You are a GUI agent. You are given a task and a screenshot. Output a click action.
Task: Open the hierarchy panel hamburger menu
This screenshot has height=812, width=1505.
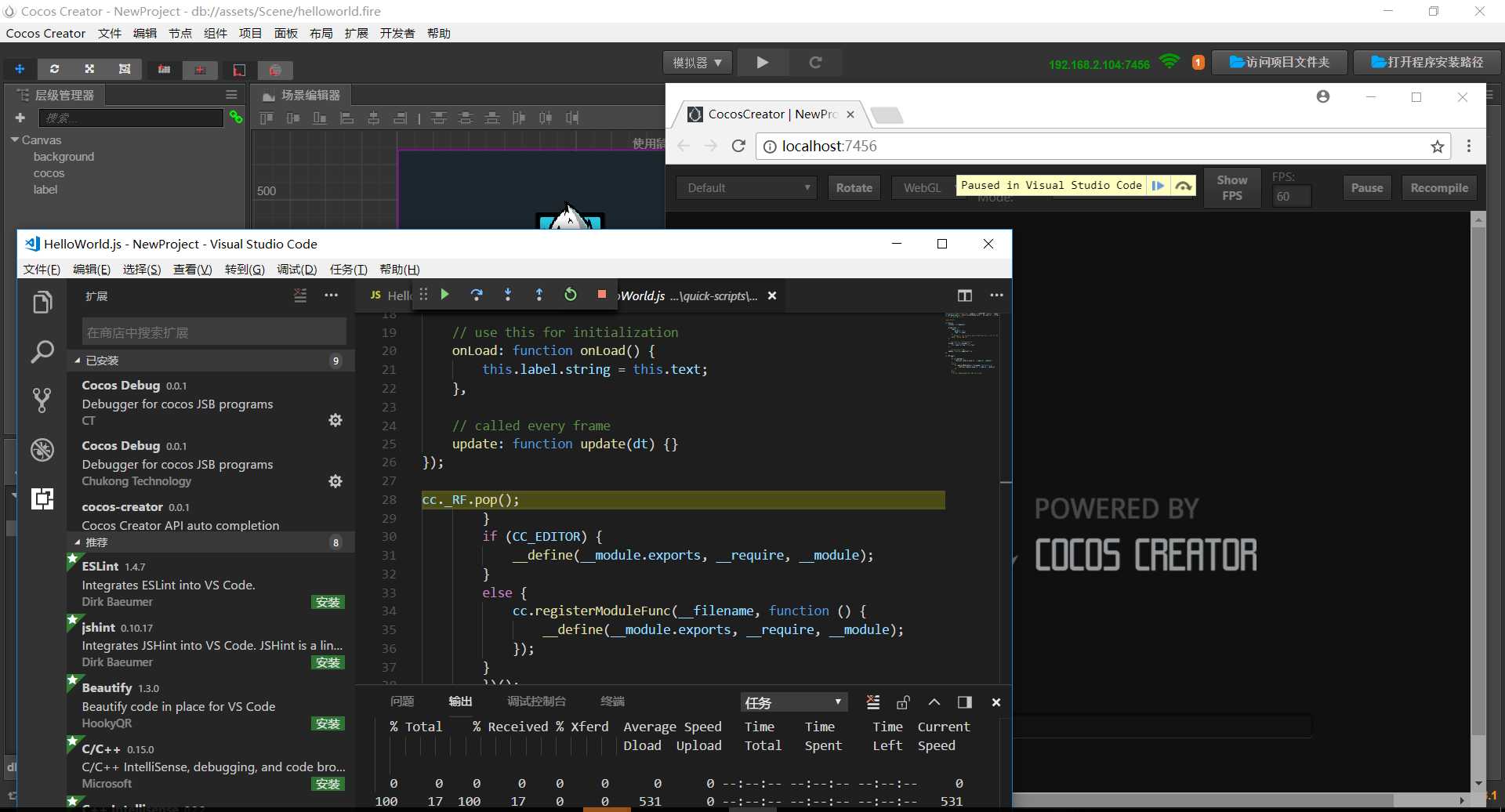point(231,95)
